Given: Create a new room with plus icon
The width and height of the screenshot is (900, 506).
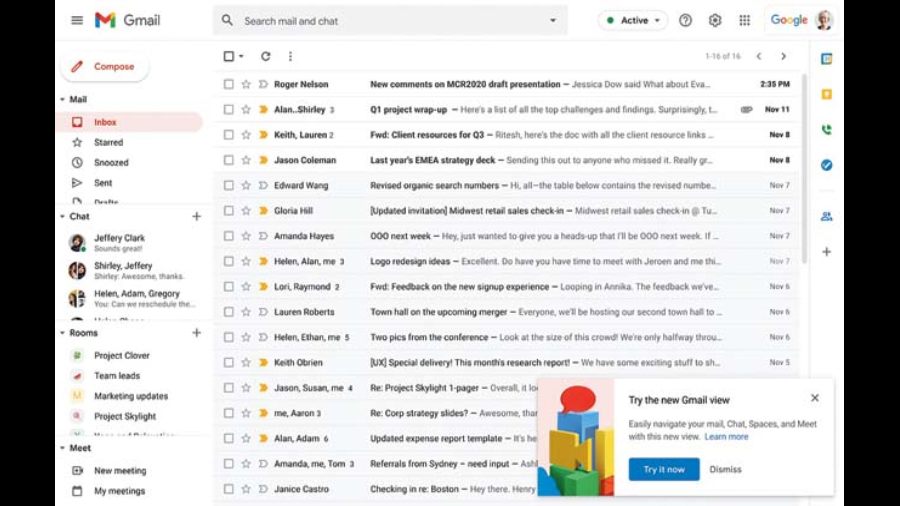Looking at the screenshot, I should 197,333.
